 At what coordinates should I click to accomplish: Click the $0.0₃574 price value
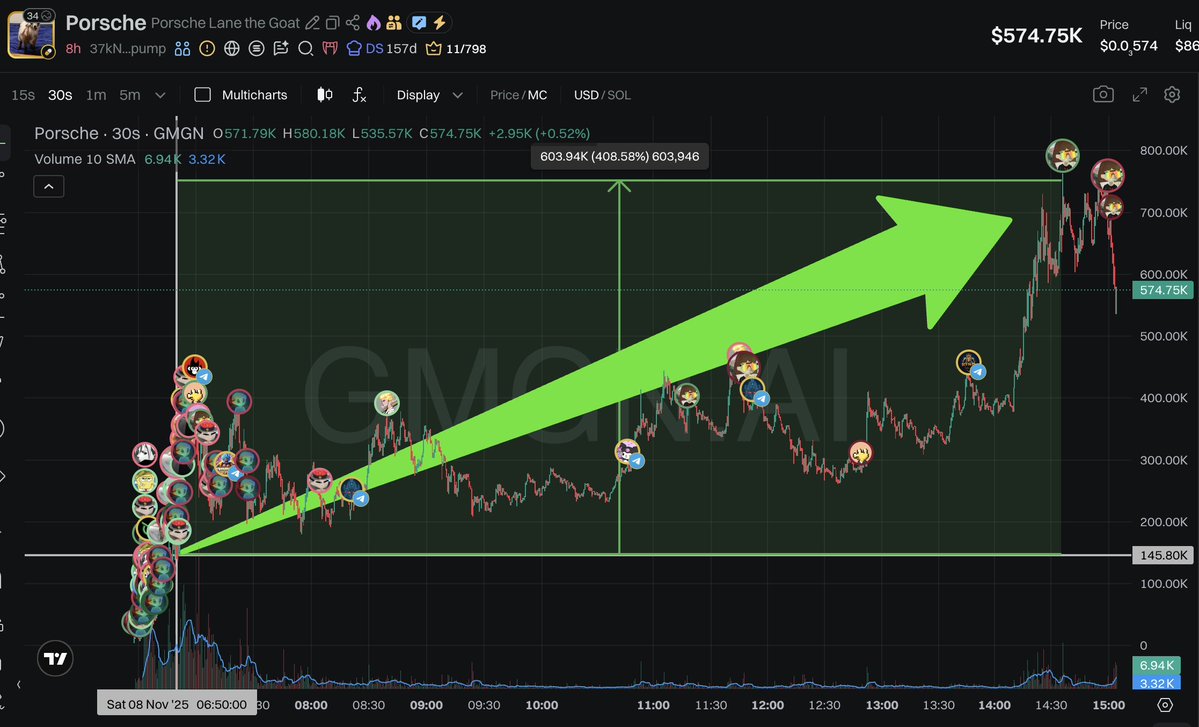(x=1129, y=47)
